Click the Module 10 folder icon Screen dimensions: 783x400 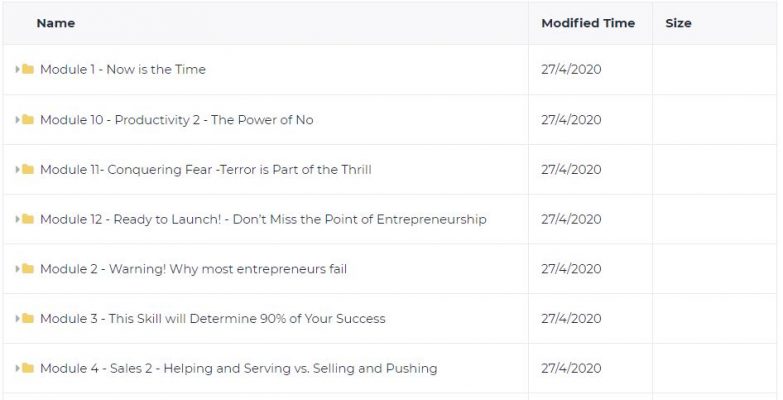coord(28,119)
